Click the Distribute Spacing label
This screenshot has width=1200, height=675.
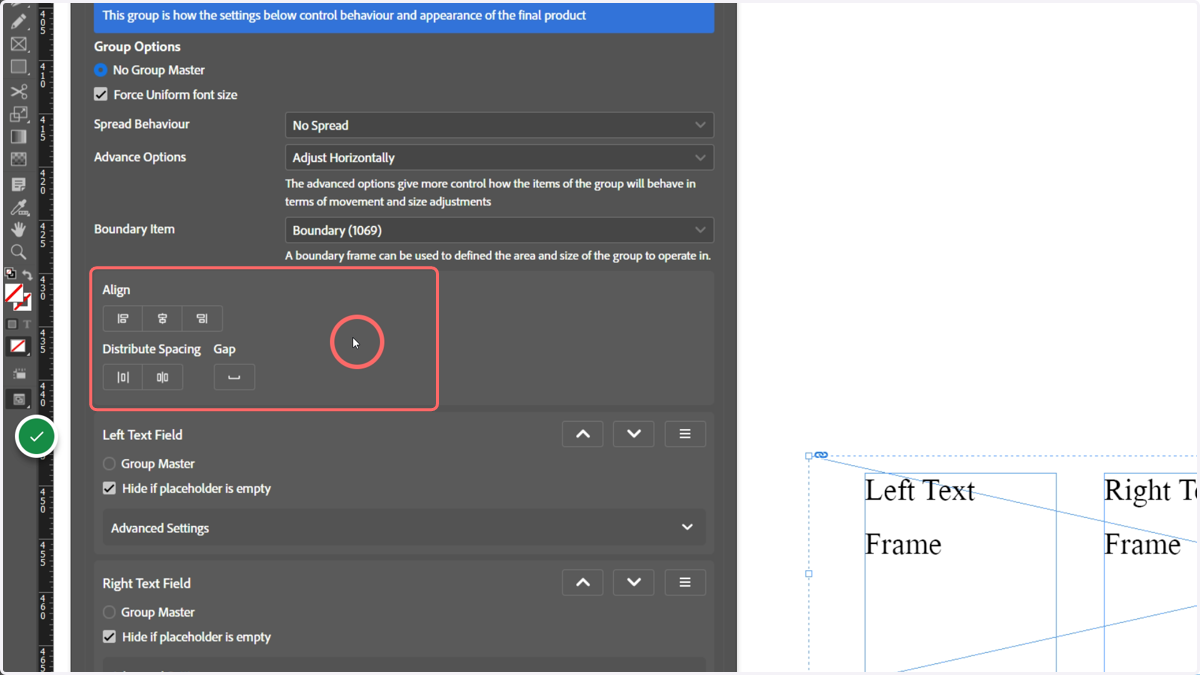(x=152, y=349)
